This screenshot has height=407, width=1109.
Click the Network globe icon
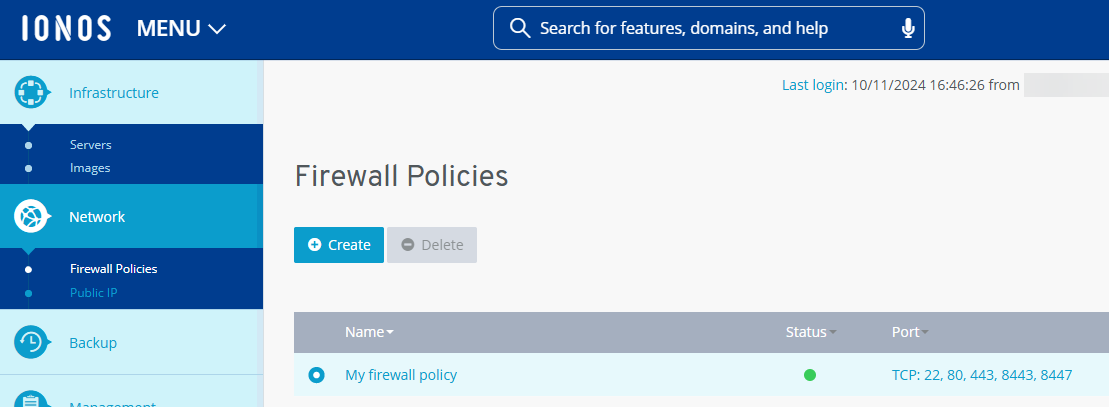click(31, 216)
